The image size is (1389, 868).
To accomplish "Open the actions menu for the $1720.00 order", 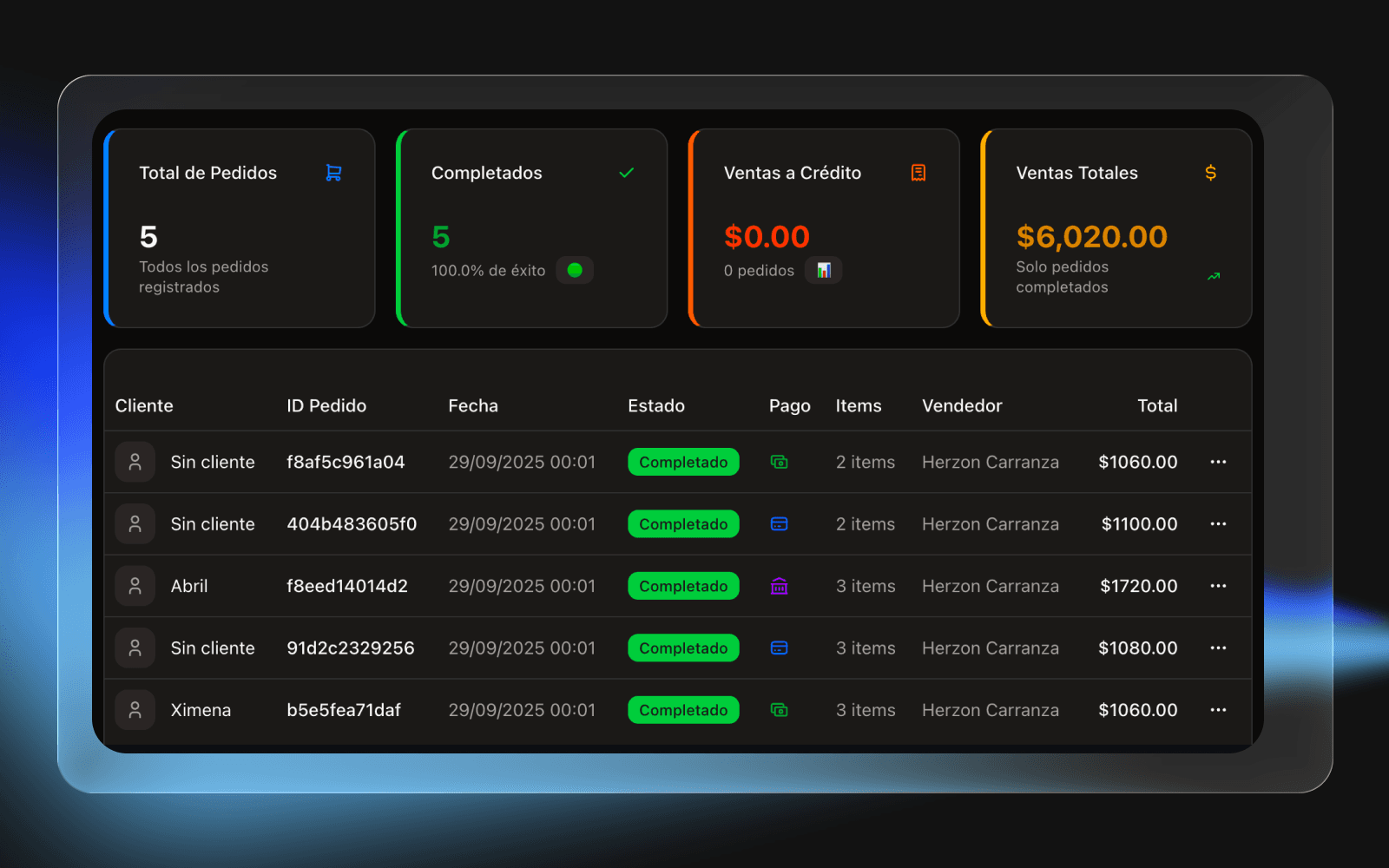I will [x=1218, y=586].
